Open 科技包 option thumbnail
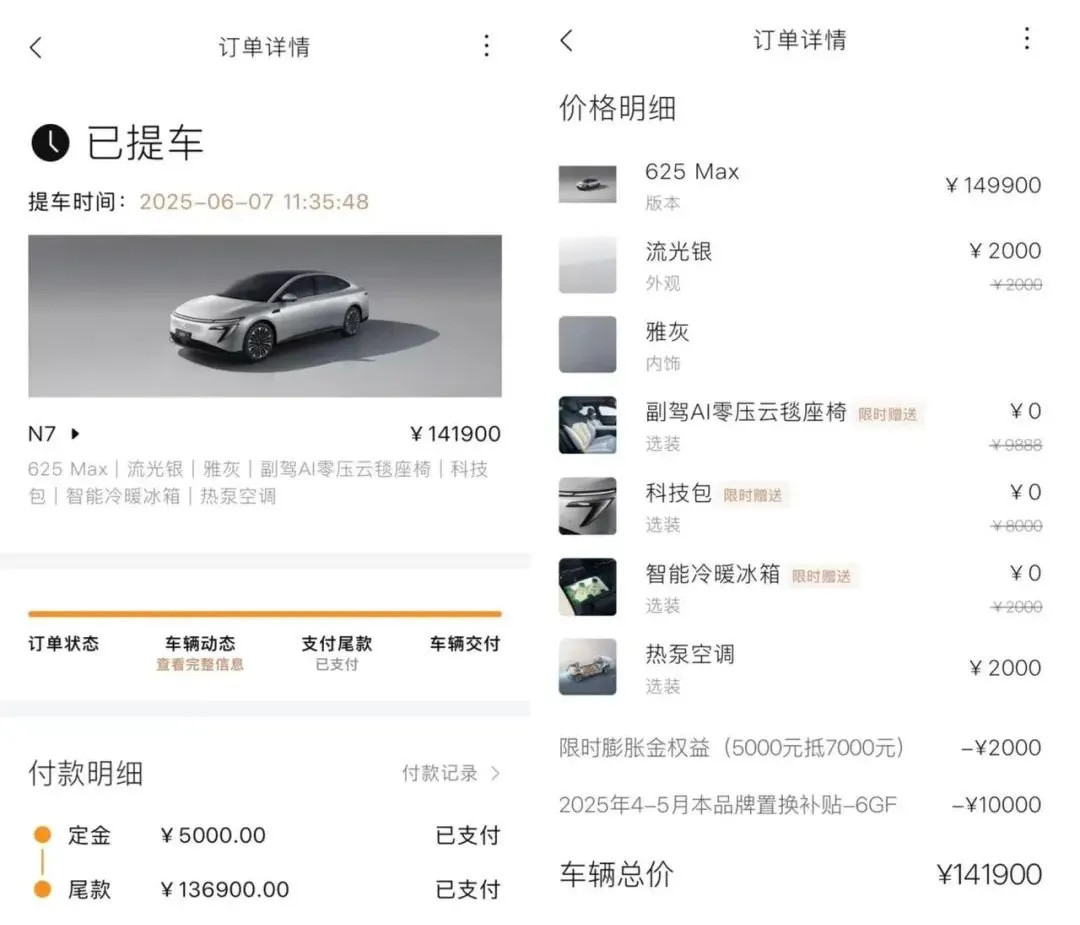Image resolution: width=1080 pixels, height=925 pixels. click(x=588, y=506)
